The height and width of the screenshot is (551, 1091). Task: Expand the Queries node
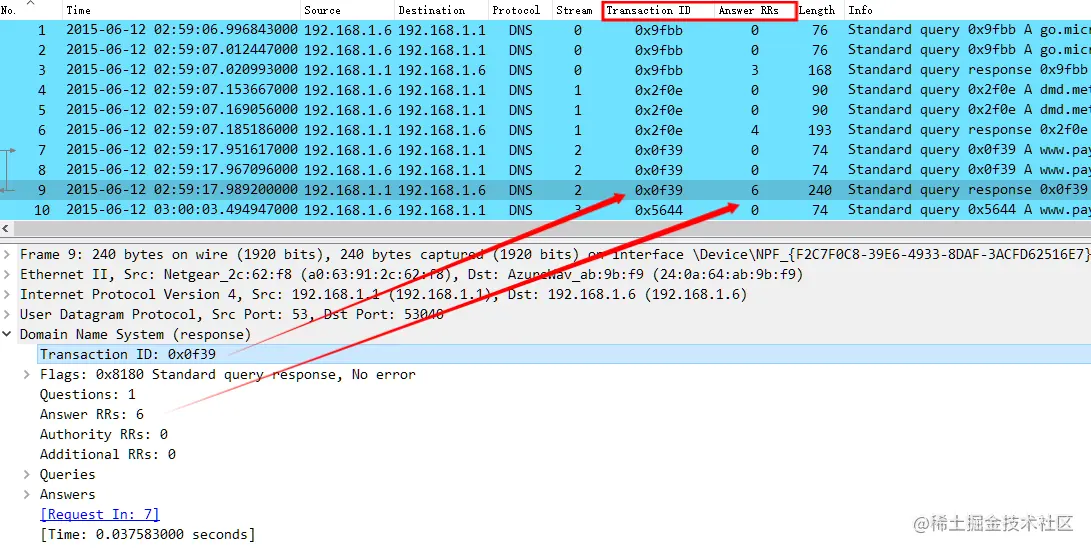pyautogui.click(x=27, y=474)
